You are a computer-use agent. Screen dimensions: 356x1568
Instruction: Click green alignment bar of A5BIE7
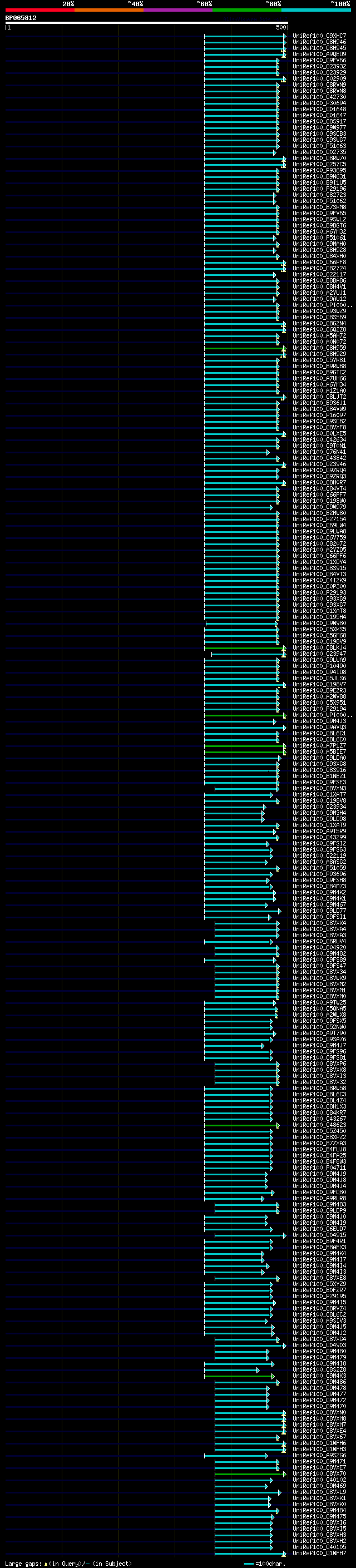pyautogui.click(x=245, y=753)
